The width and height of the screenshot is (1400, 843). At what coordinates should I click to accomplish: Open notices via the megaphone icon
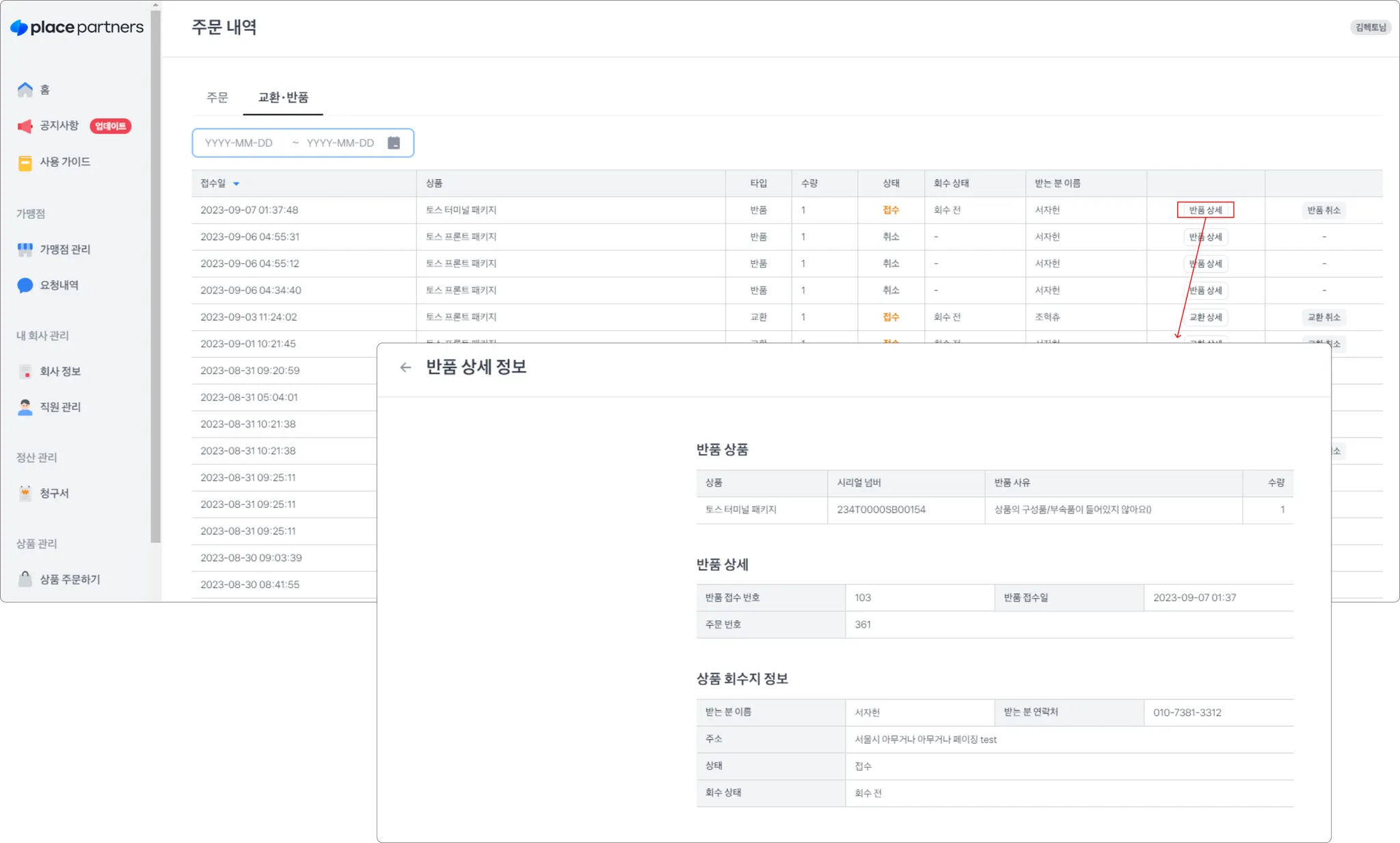pyautogui.click(x=25, y=126)
